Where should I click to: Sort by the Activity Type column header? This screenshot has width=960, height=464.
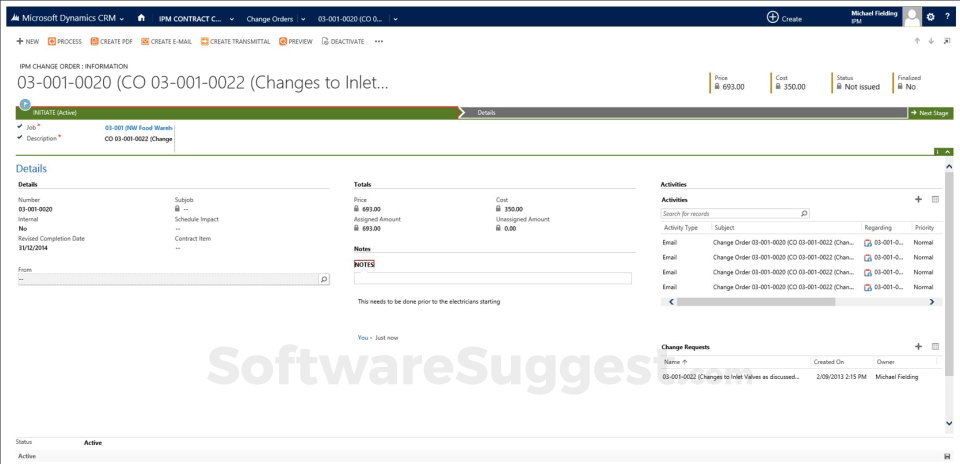click(681, 228)
